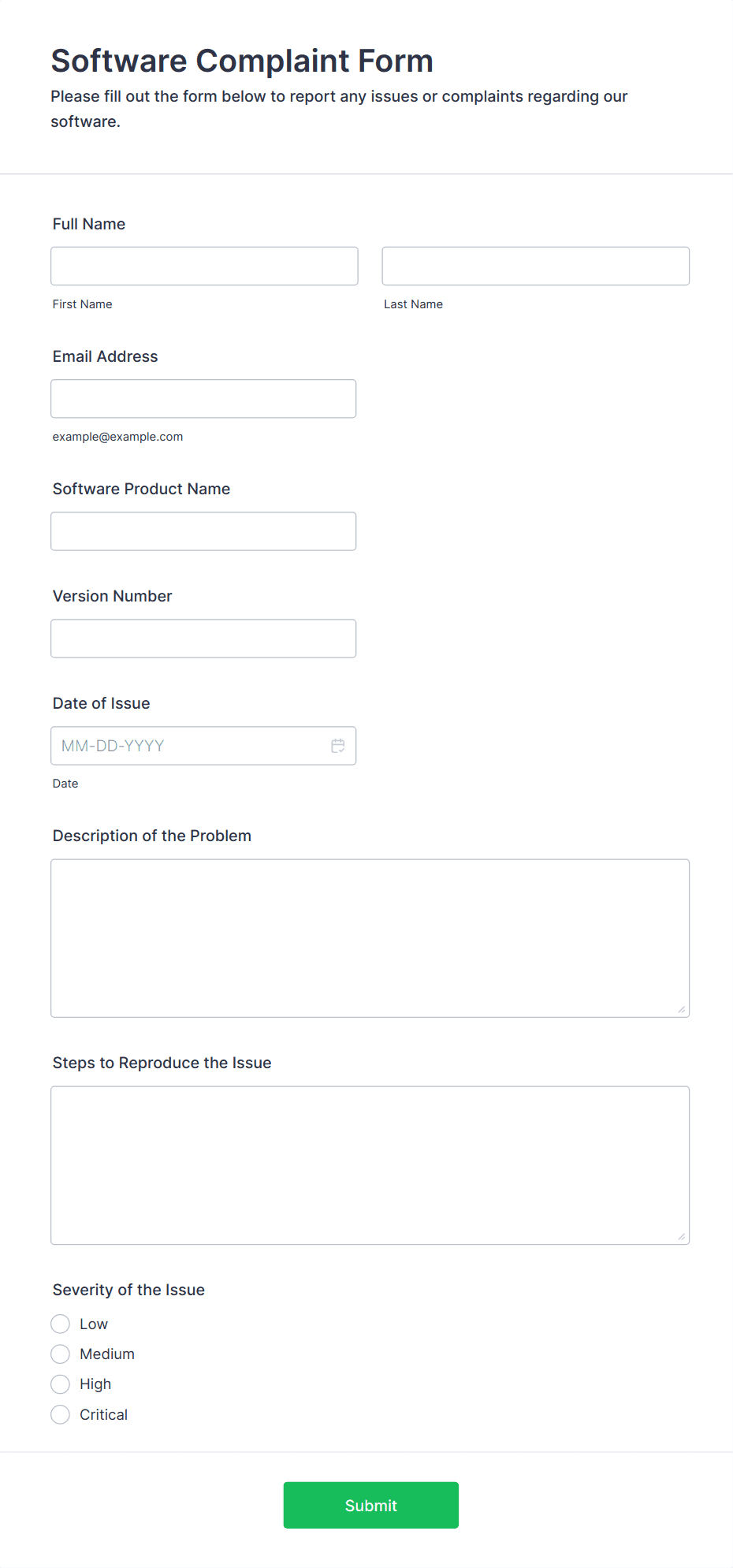The height and width of the screenshot is (1568, 733).
Task: Grab the Description textarea resize handle
Action: coord(682,1010)
